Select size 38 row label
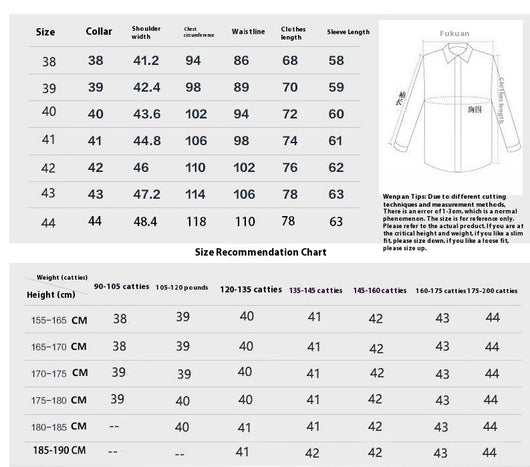 pos(49,62)
